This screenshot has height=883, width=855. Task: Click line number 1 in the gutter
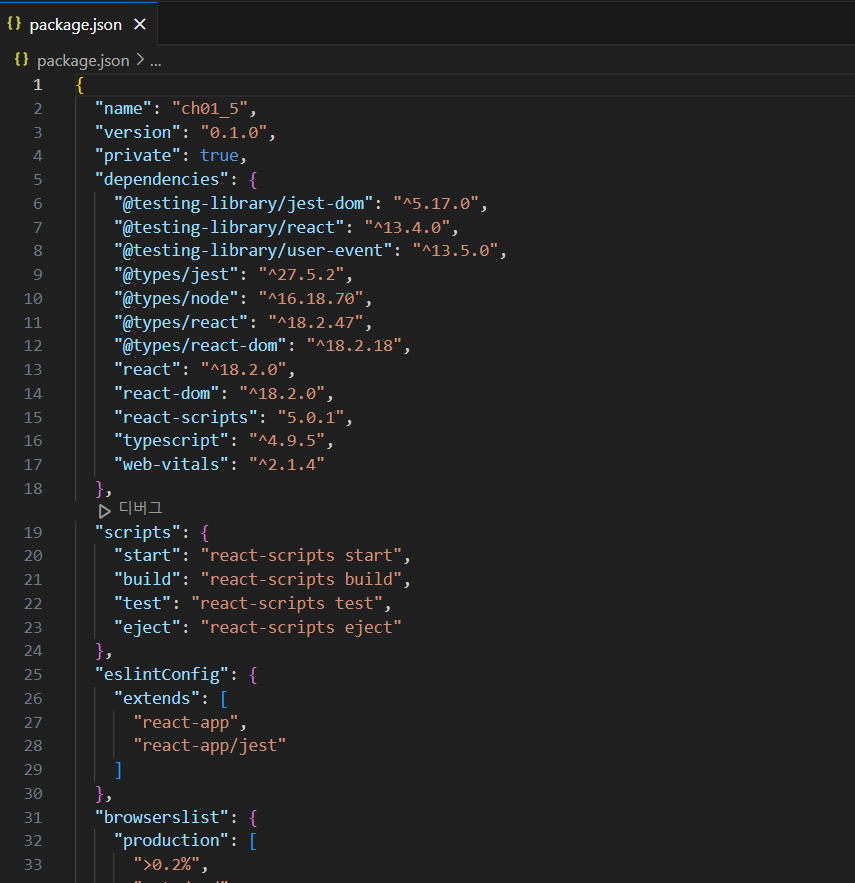[38, 84]
